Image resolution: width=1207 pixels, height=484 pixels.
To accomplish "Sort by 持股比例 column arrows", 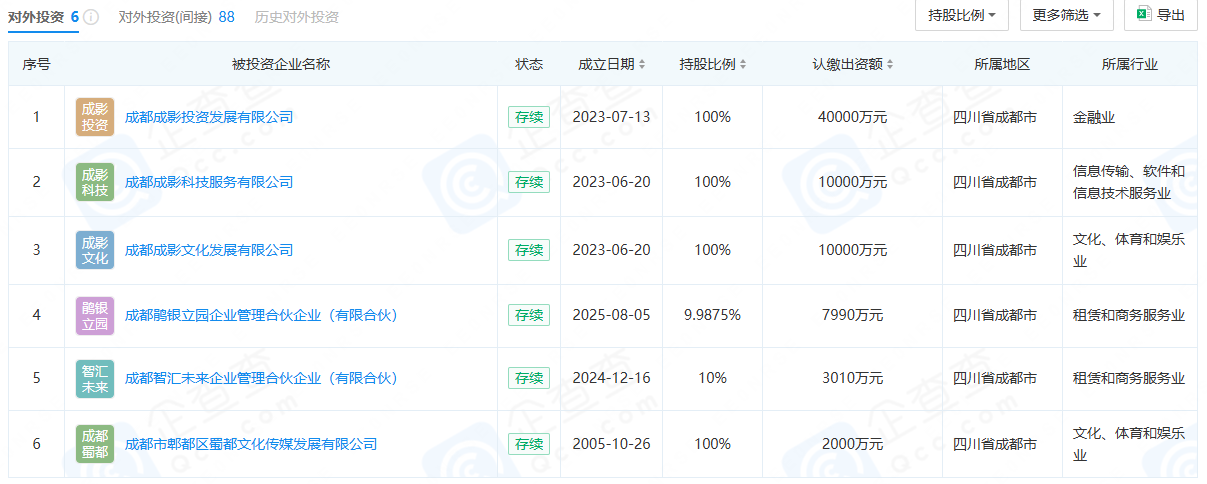I will coord(743,64).
